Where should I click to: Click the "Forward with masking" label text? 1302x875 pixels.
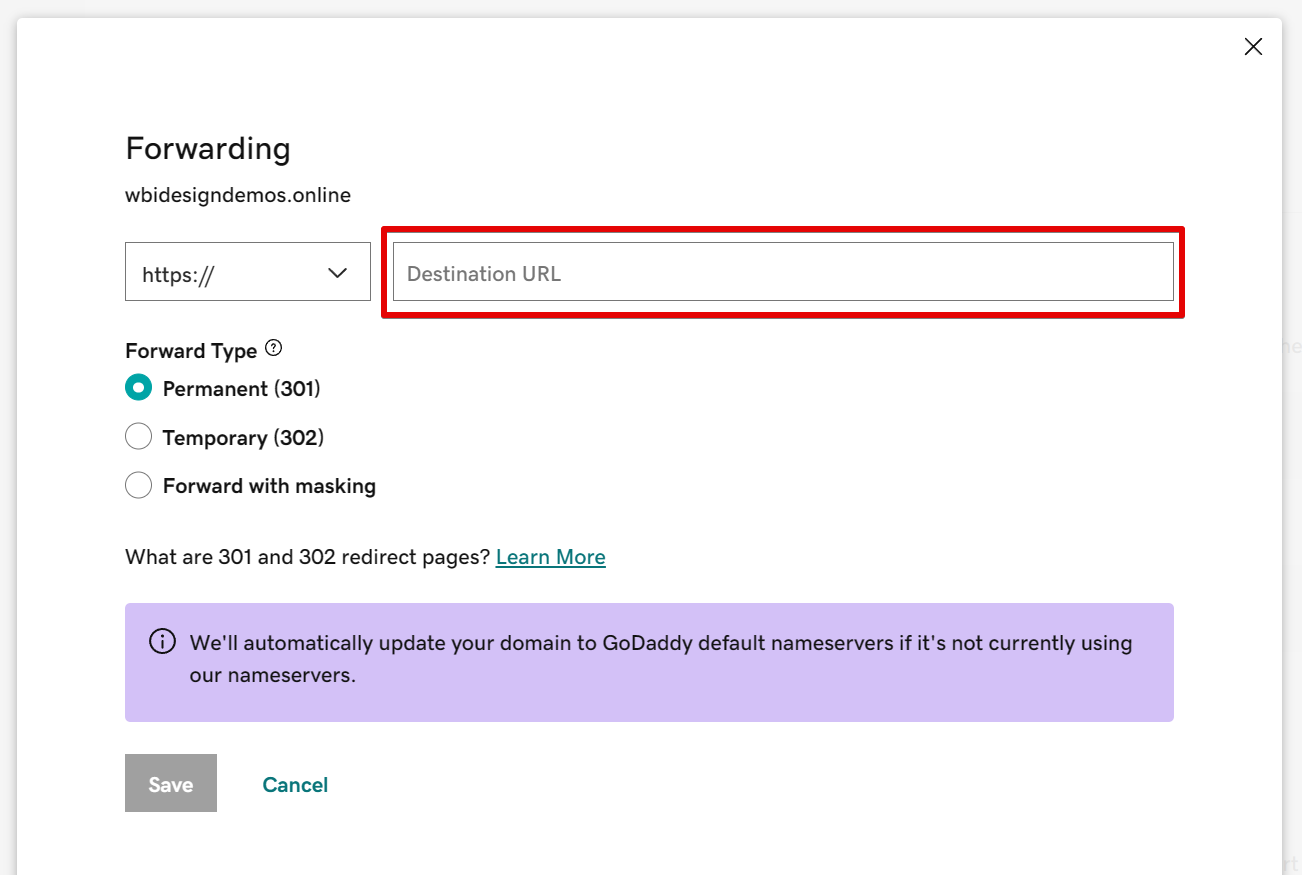[269, 487]
